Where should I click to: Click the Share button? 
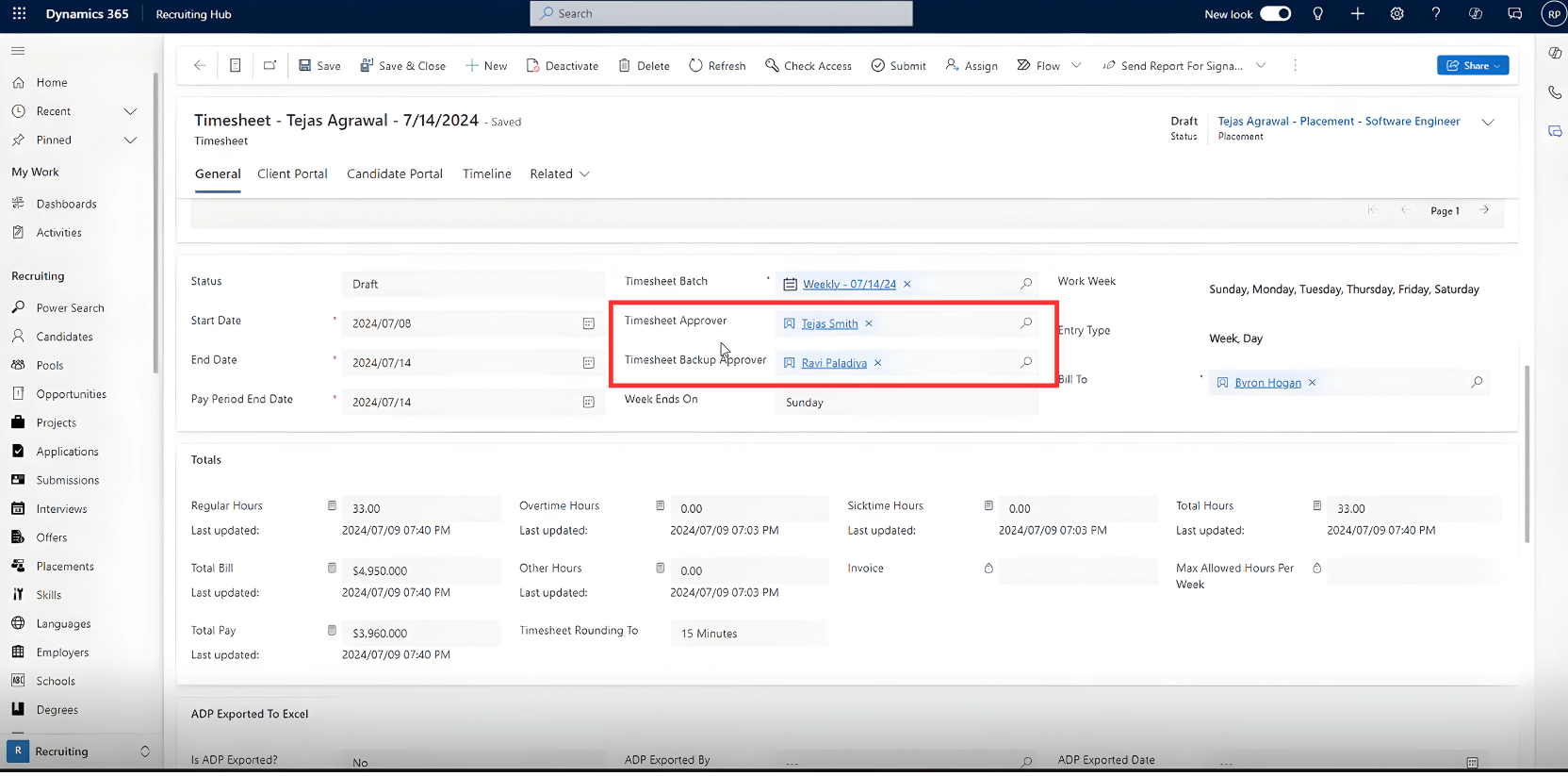coord(1473,65)
